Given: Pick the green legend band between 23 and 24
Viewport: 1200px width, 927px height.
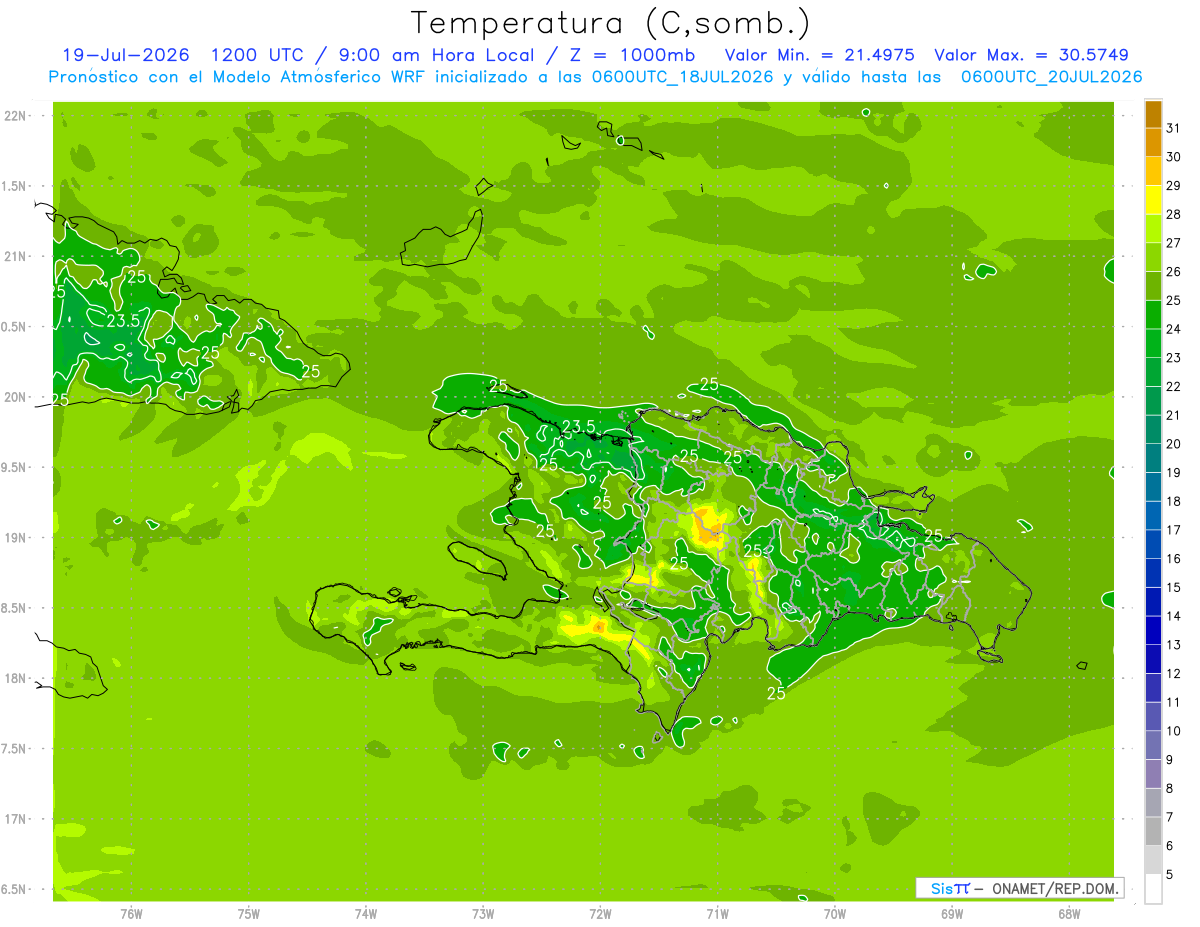Looking at the screenshot, I should pyautogui.click(x=1153, y=344).
